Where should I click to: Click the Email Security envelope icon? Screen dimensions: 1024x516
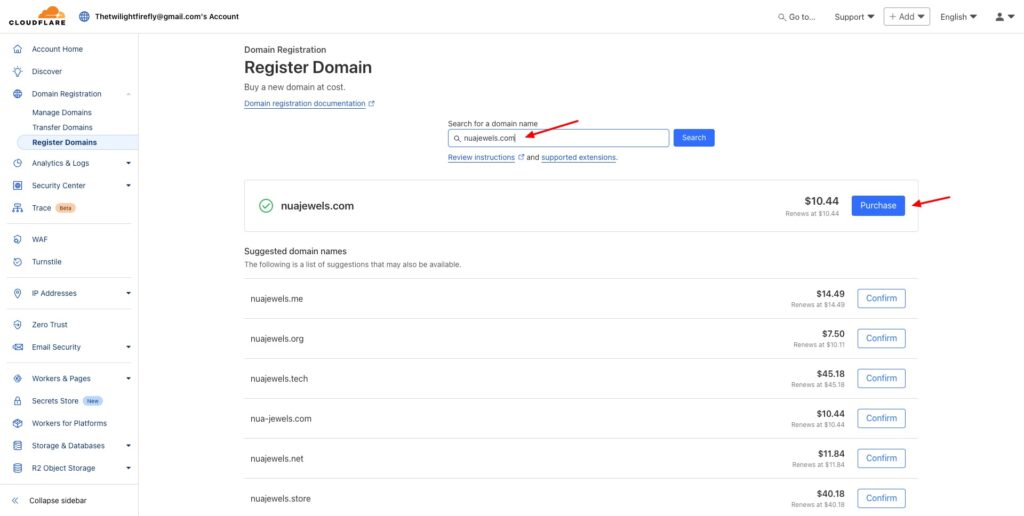tap(18, 347)
